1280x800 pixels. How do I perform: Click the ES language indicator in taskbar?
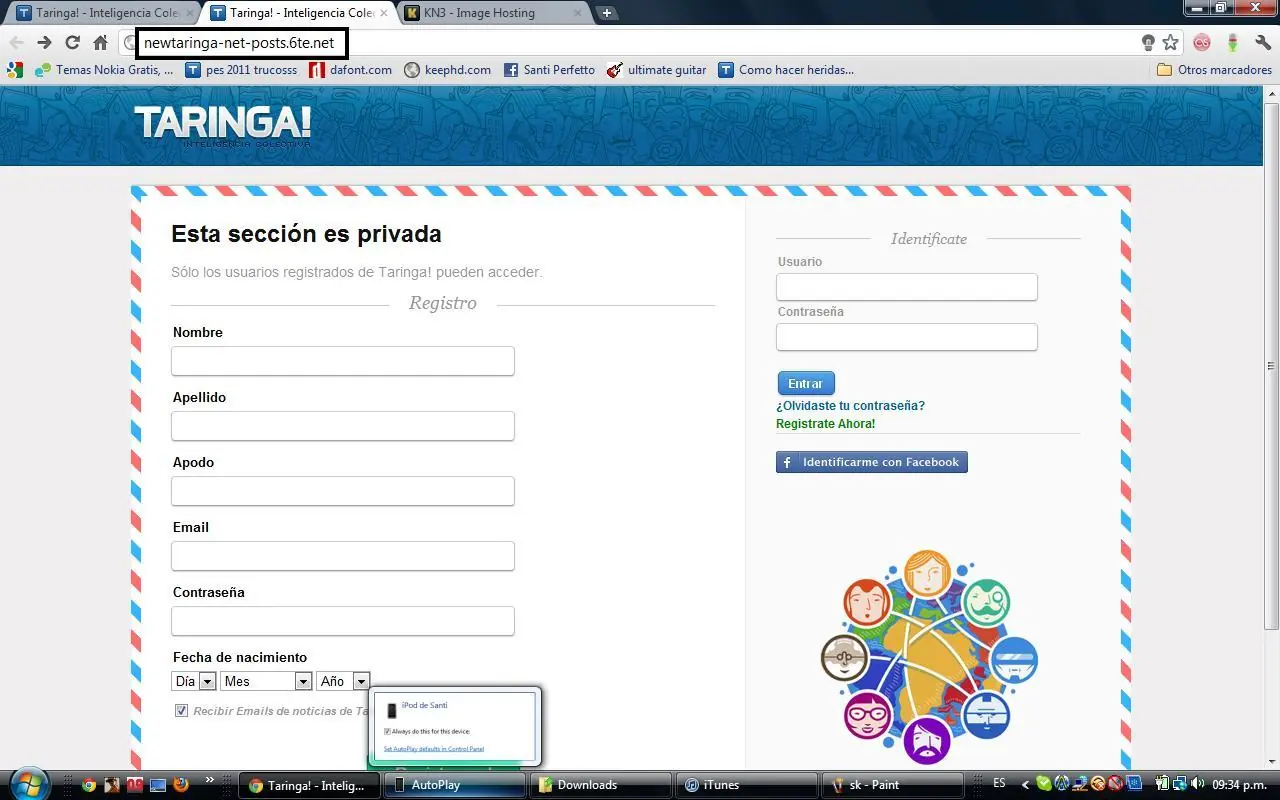click(999, 783)
